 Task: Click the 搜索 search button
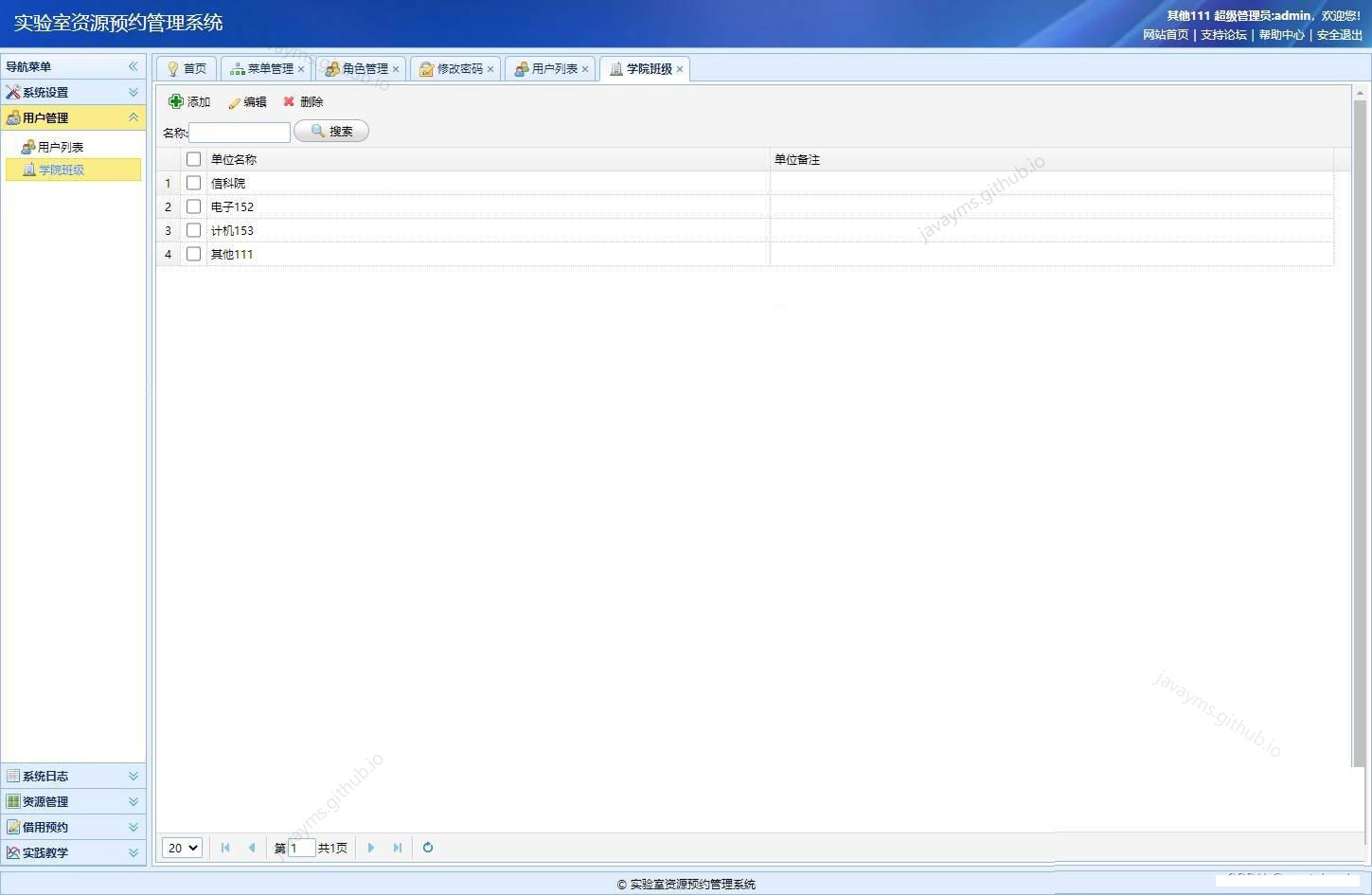(x=330, y=131)
